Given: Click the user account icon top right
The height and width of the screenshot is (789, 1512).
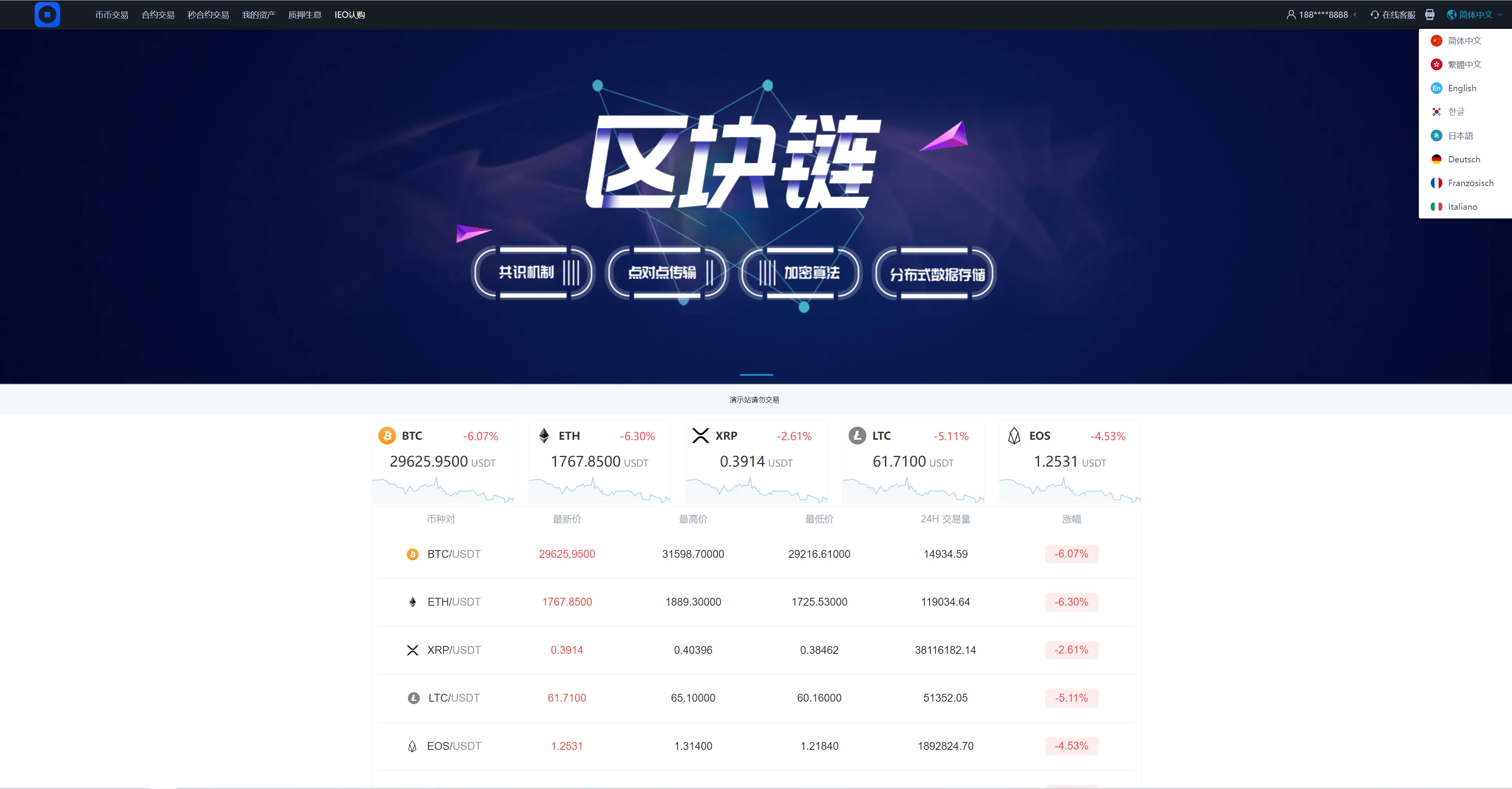Looking at the screenshot, I should click(1292, 14).
